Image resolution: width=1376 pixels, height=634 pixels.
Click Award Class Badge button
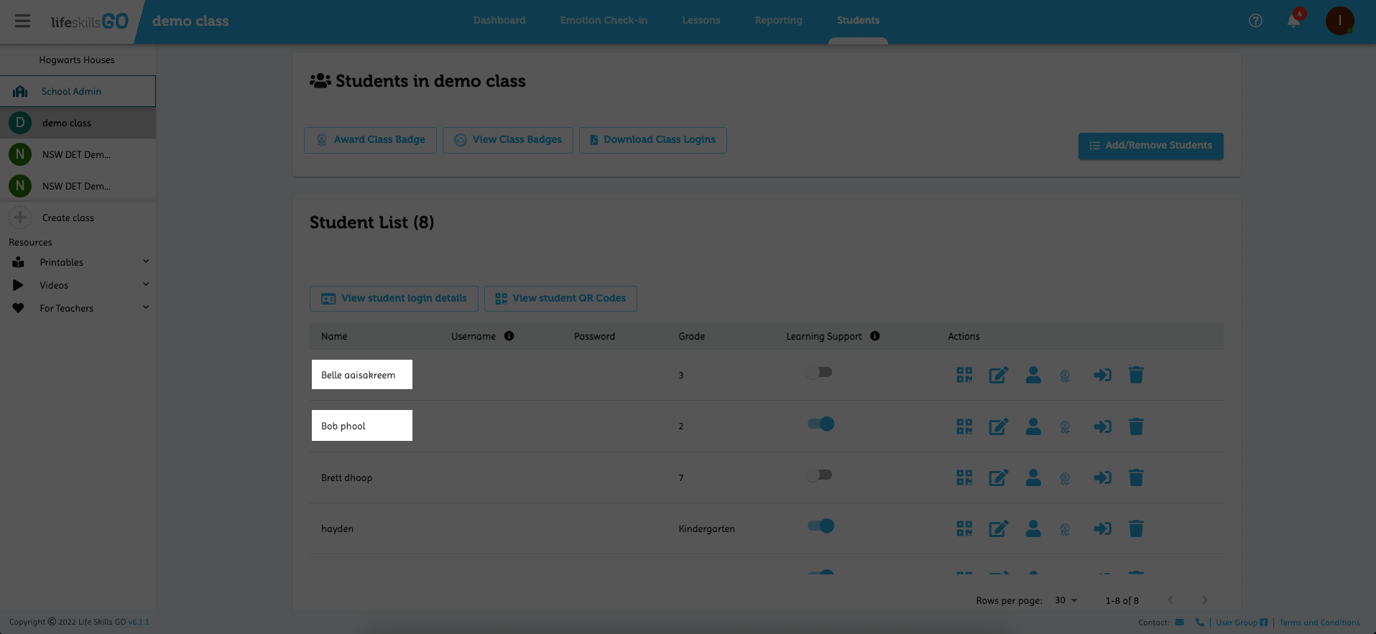coord(370,140)
